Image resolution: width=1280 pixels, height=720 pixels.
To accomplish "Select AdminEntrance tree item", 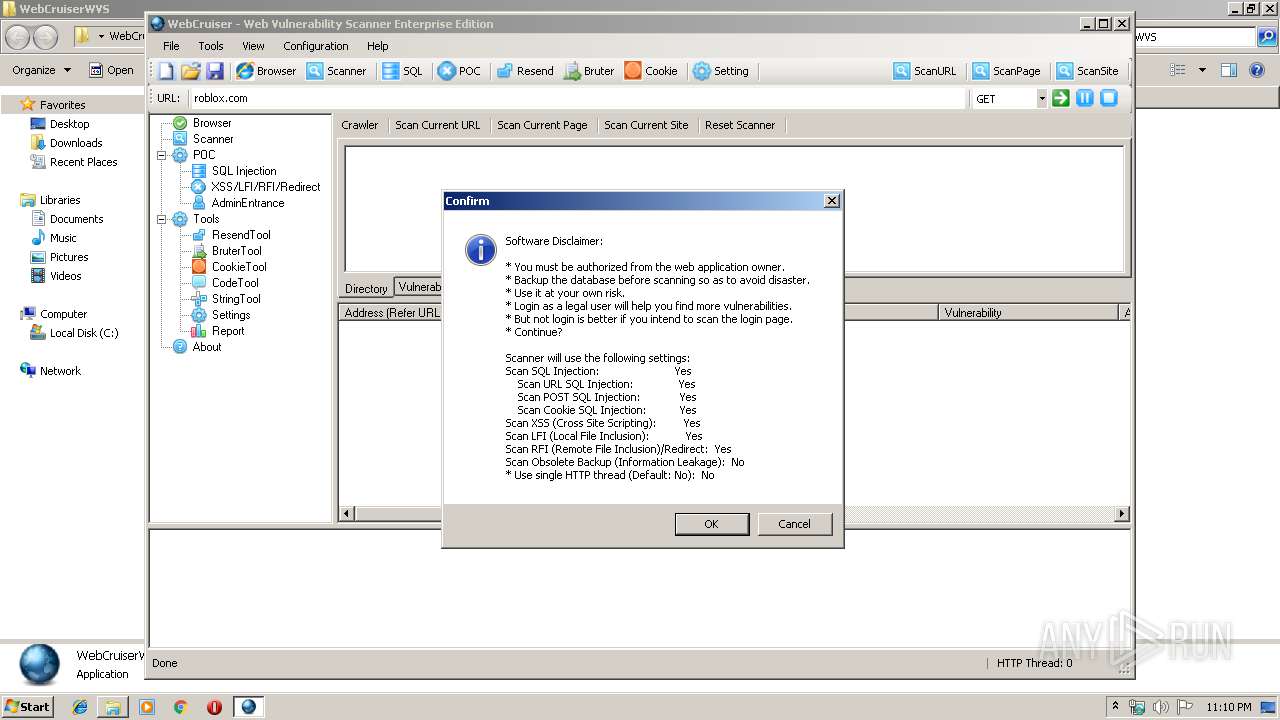I will coord(248,203).
